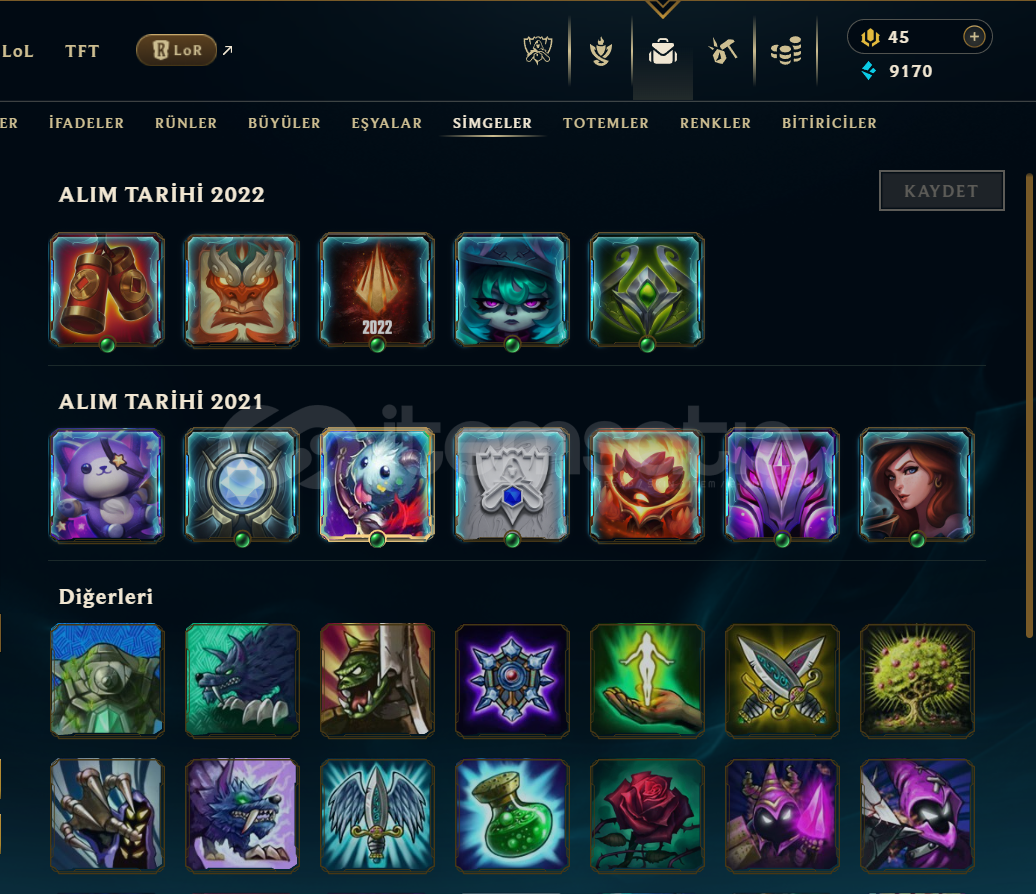
Task: Choose the green potion flask icon
Action: click(x=512, y=815)
